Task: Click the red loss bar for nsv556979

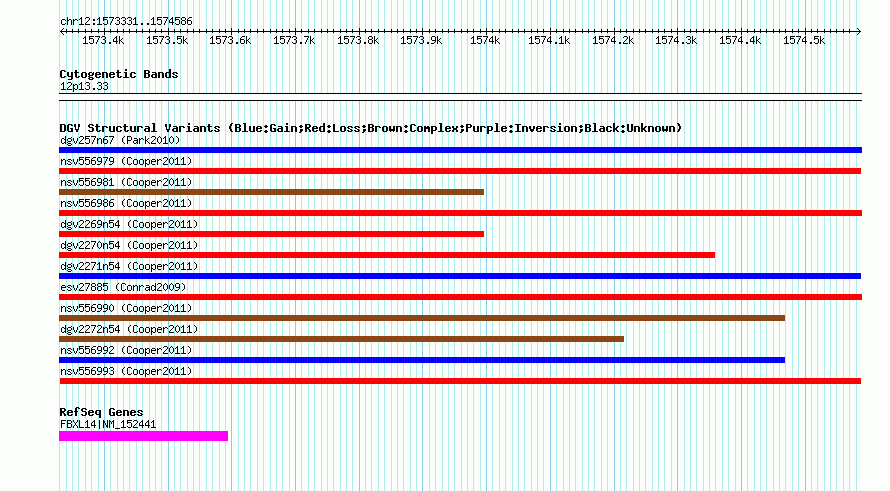Action: pos(460,171)
